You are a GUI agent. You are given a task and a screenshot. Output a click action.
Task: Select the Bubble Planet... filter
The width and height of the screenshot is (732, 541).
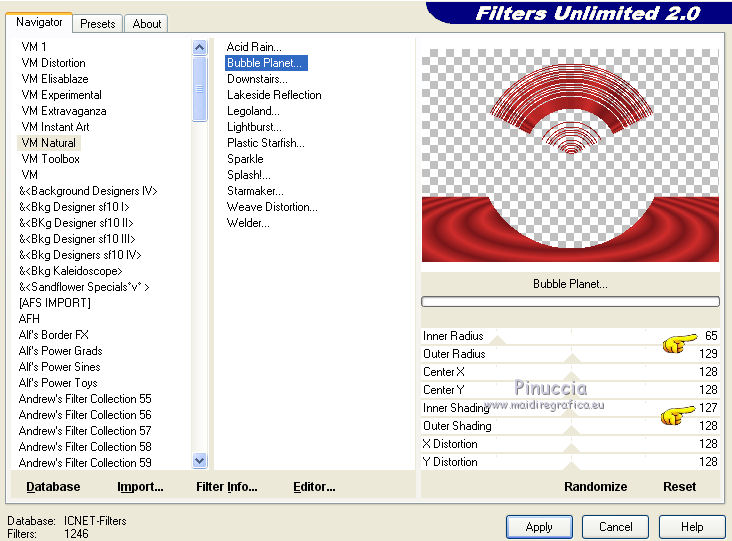pyautogui.click(x=266, y=63)
